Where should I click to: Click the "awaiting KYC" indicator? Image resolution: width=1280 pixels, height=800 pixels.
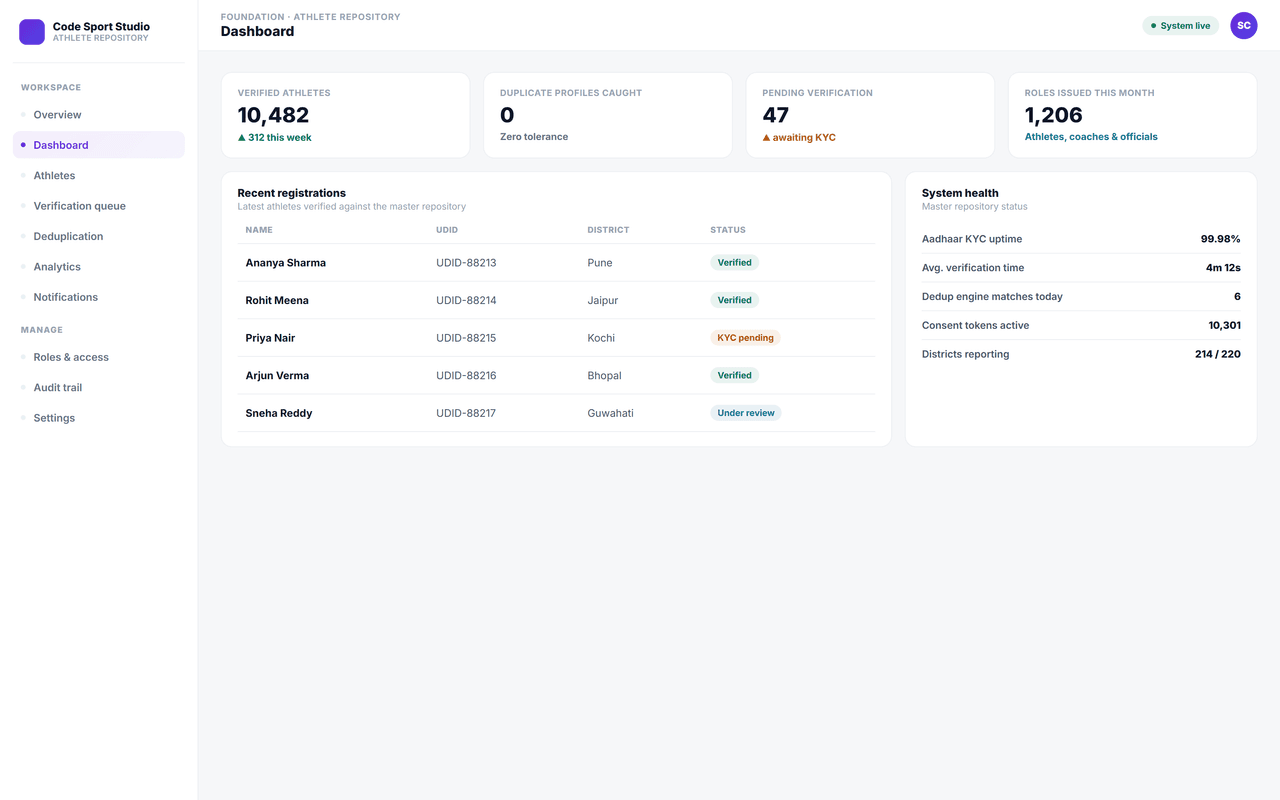point(799,138)
